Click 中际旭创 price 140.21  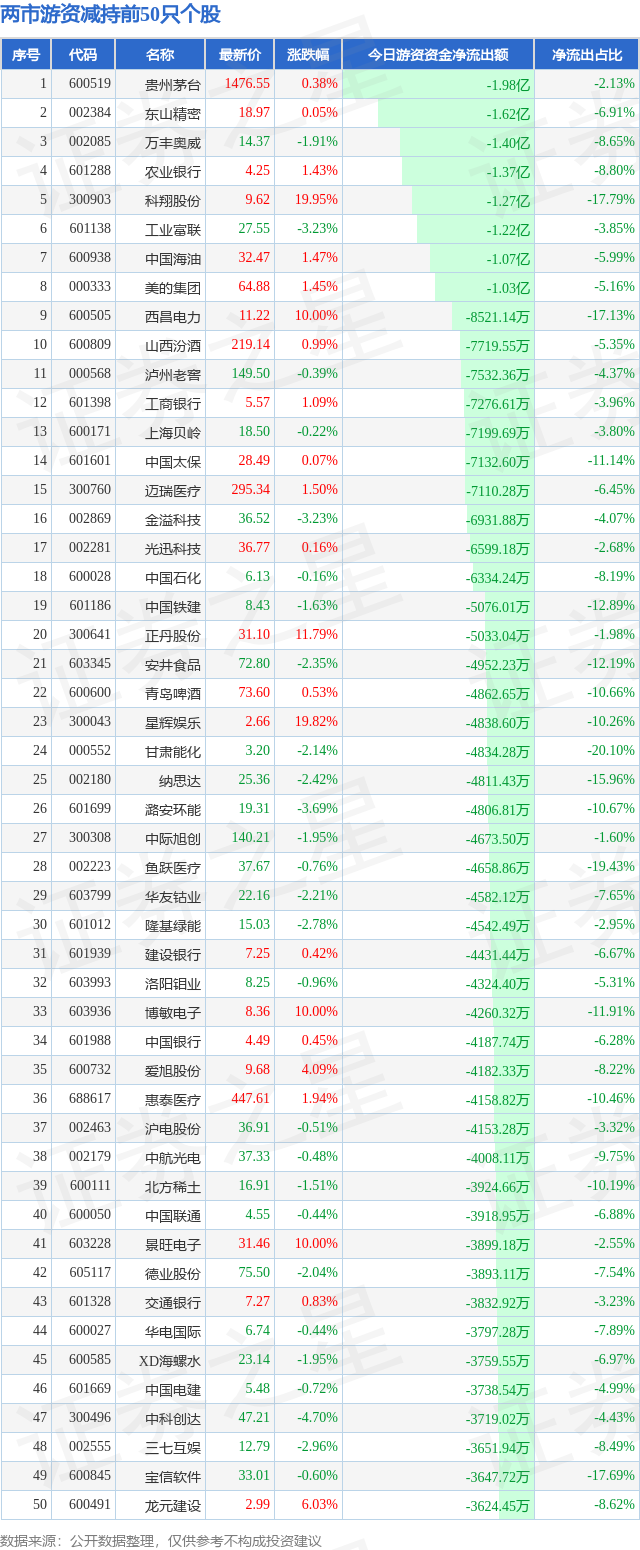click(250, 838)
